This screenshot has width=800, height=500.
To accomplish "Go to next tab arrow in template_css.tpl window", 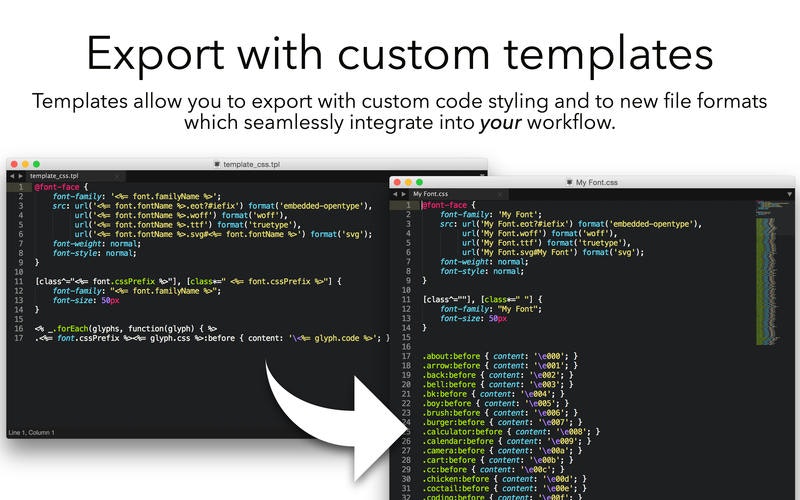I will [x=20, y=176].
